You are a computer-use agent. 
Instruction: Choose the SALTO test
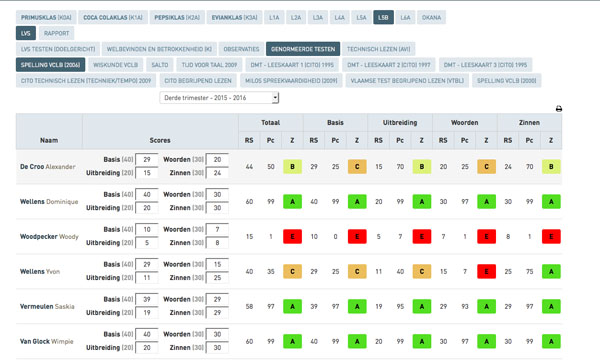coord(160,65)
